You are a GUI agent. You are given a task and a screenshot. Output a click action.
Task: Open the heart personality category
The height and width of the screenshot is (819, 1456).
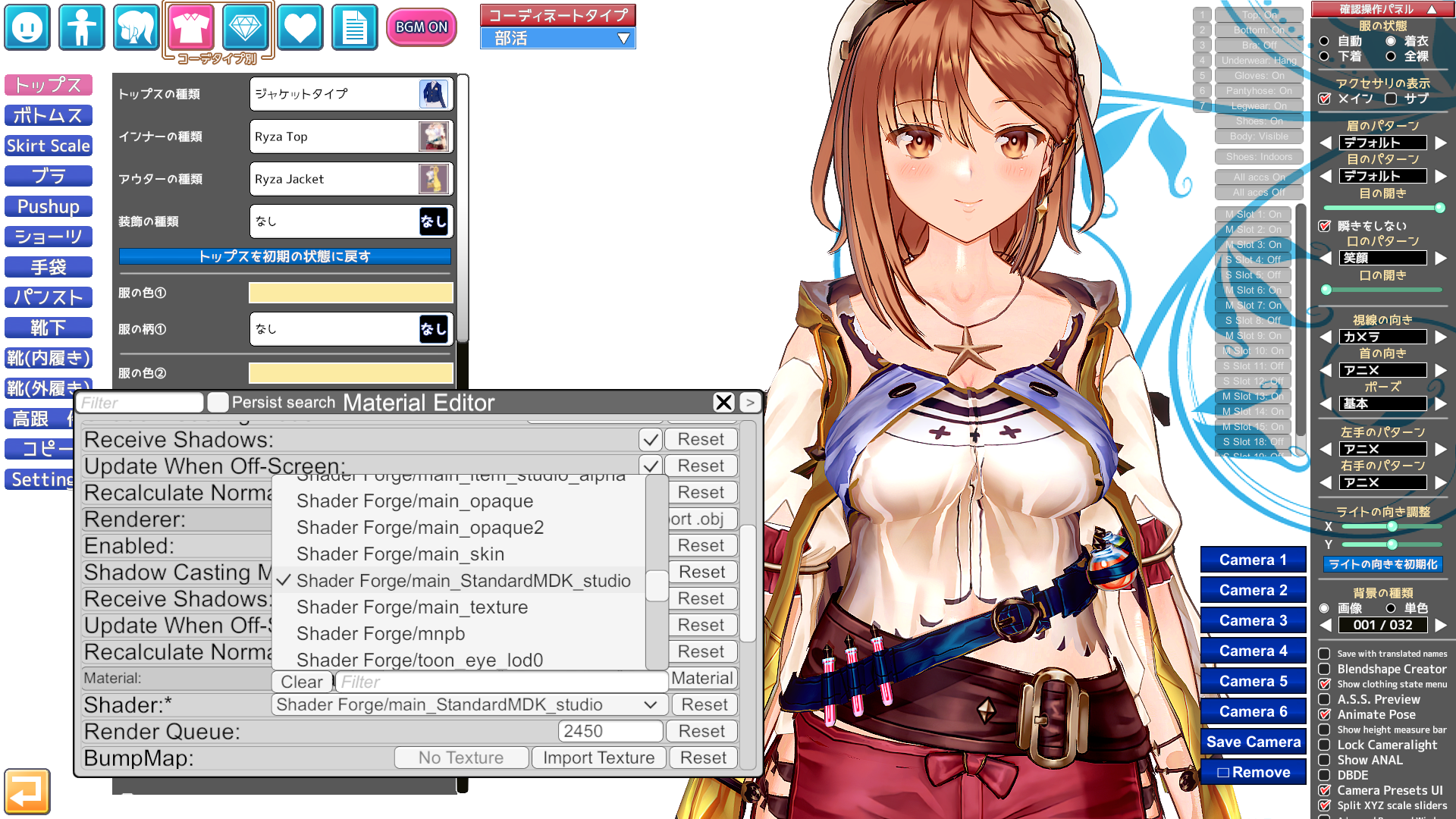[x=300, y=27]
